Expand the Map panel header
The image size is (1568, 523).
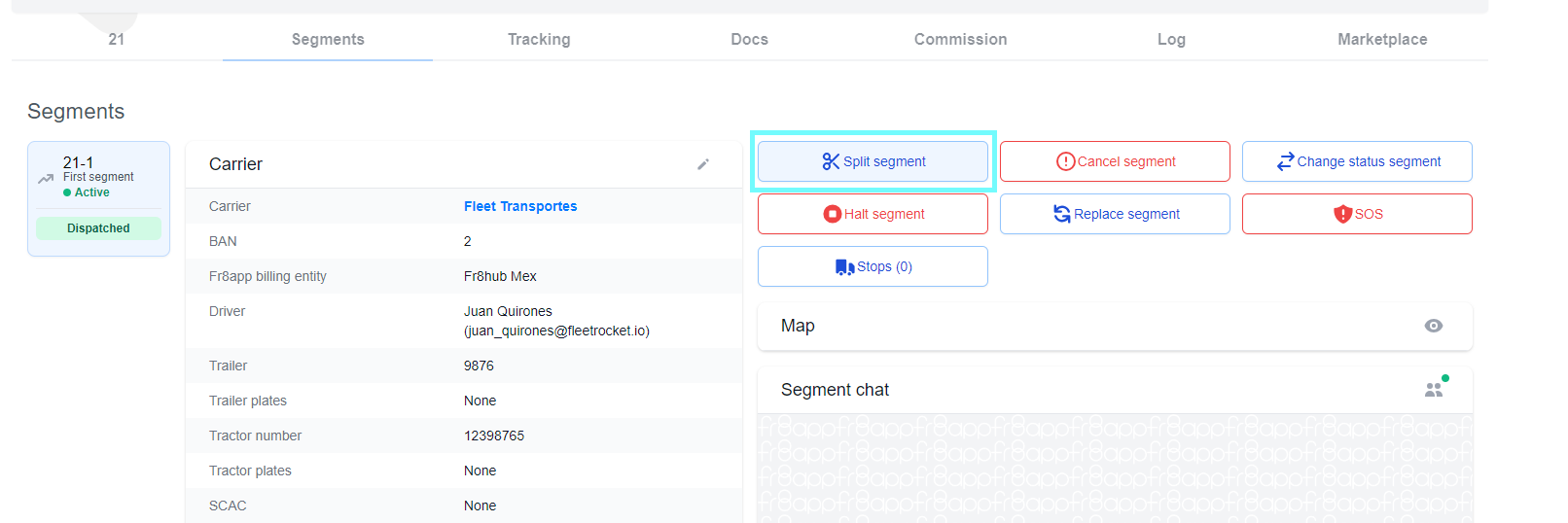(x=1115, y=326)
